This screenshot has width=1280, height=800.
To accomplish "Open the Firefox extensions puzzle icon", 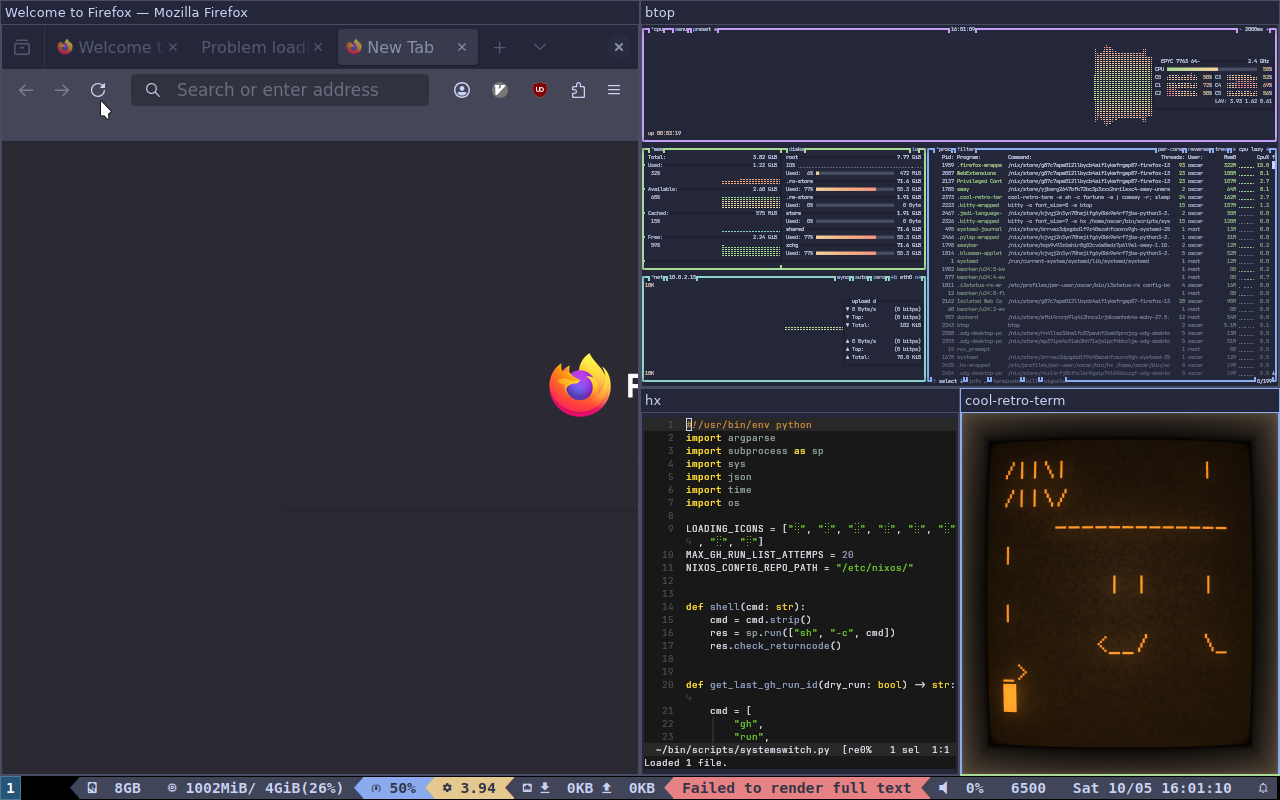I will (578, 90).
